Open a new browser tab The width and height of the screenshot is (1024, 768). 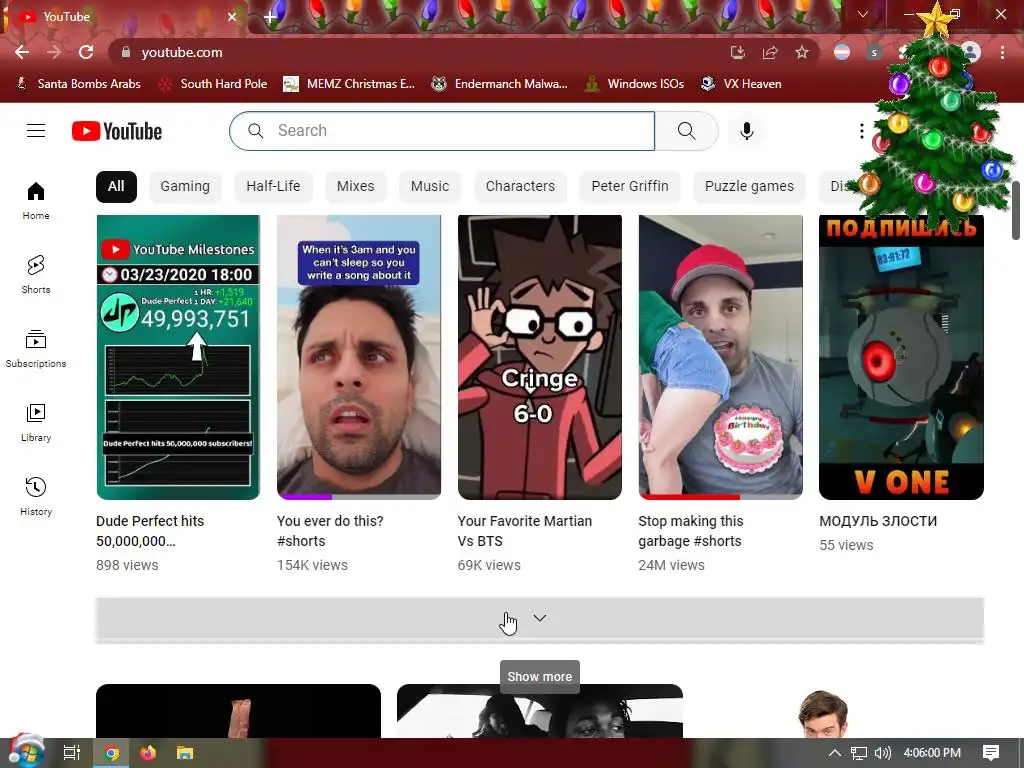[270, 17]
